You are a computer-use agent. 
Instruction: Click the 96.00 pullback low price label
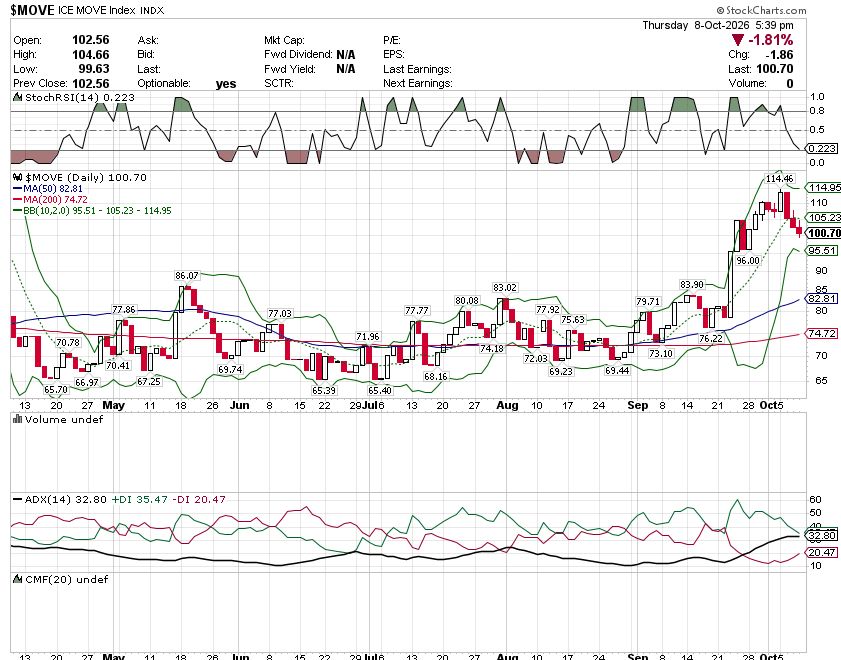[748, 261]
